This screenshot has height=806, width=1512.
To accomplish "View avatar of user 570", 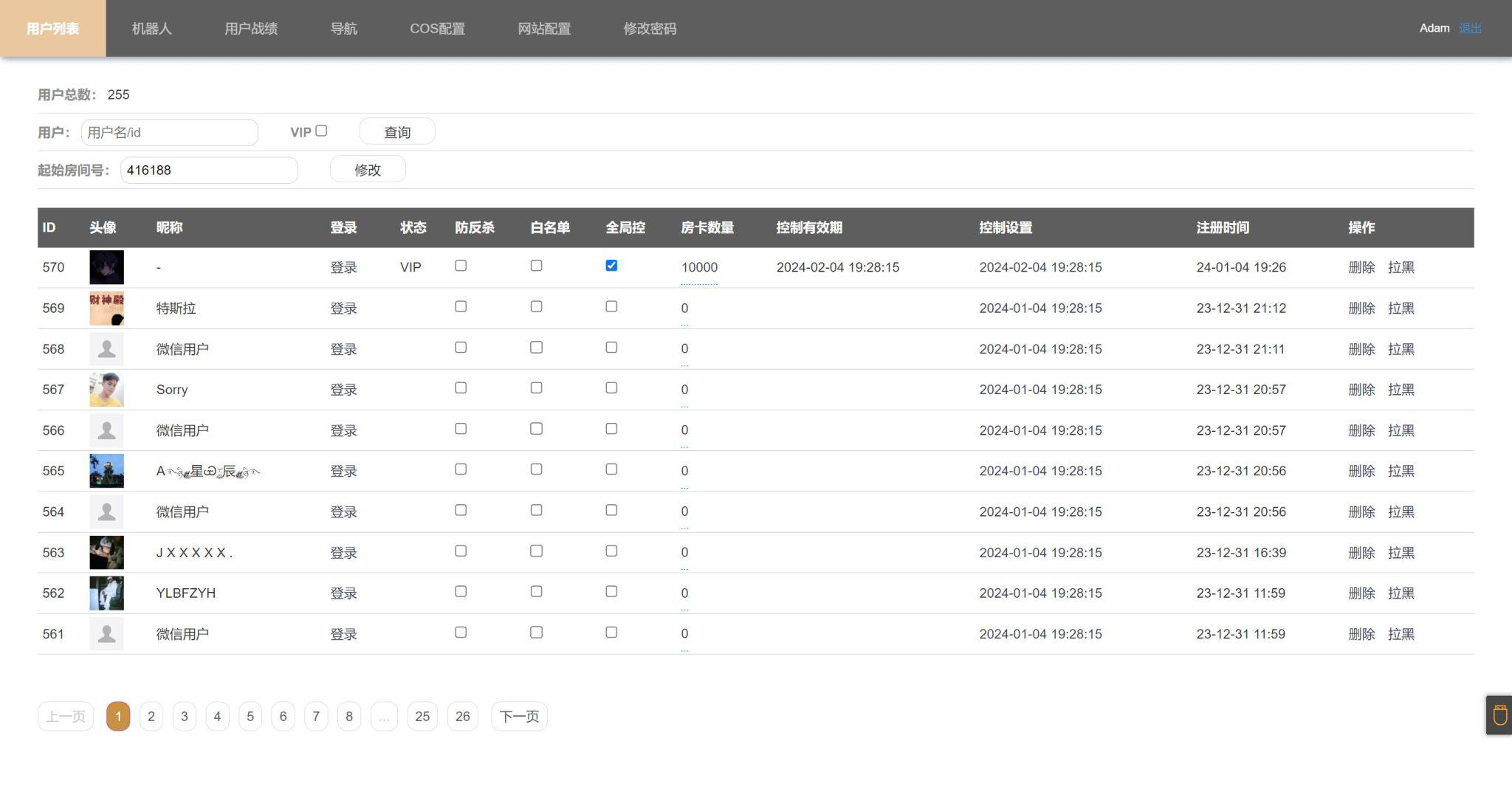I will click(106, 267).
